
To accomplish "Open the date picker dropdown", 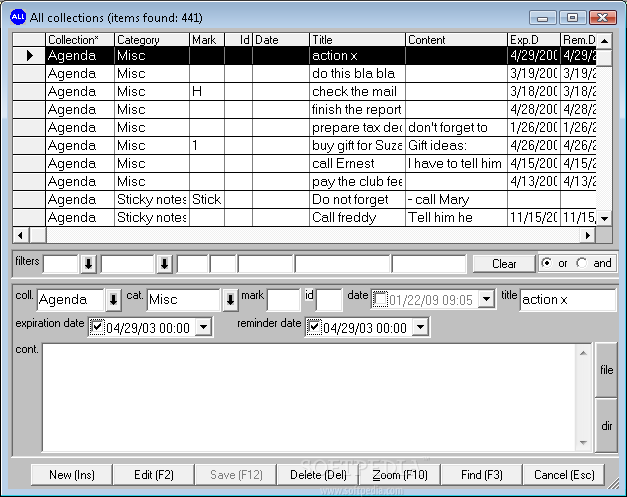I will tap(487, 299).
